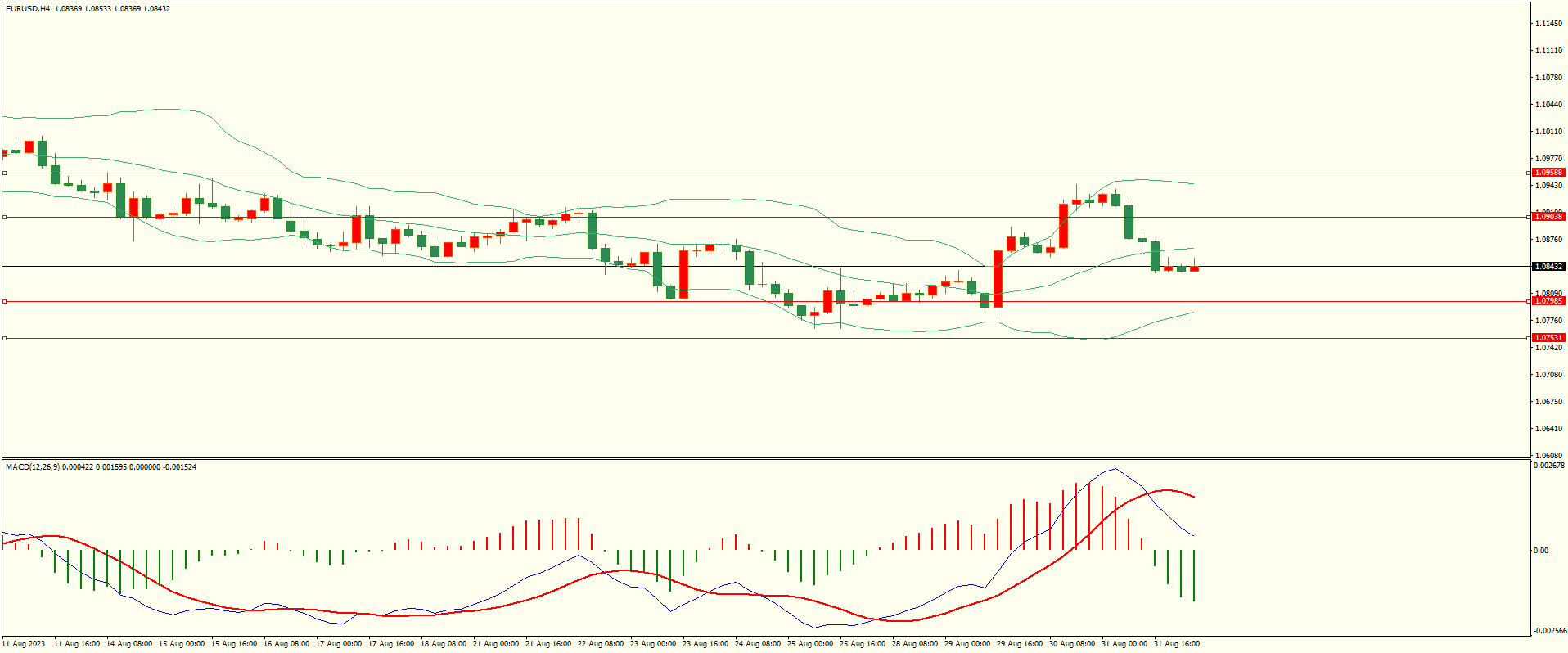Click the divider between price chart and MACD panel

pos(765,458)
